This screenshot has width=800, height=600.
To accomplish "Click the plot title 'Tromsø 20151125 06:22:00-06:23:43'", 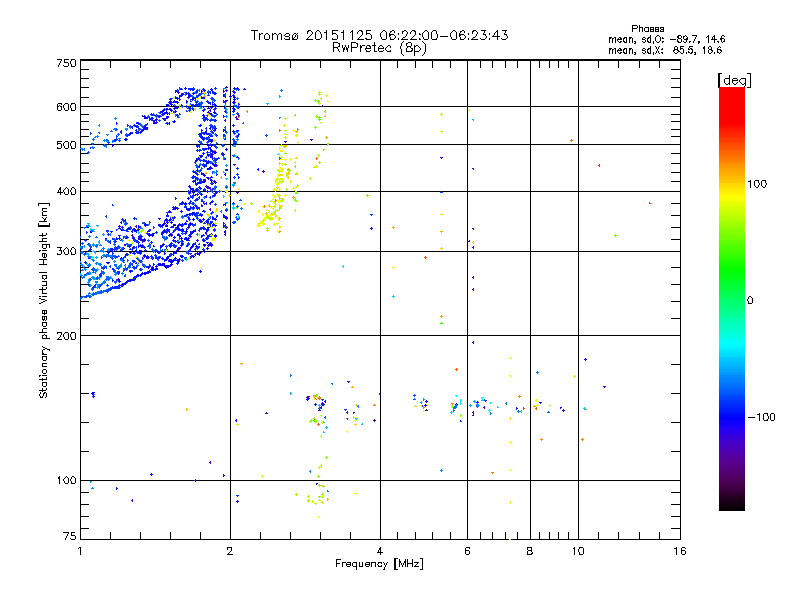I will [x=379, y=35].
